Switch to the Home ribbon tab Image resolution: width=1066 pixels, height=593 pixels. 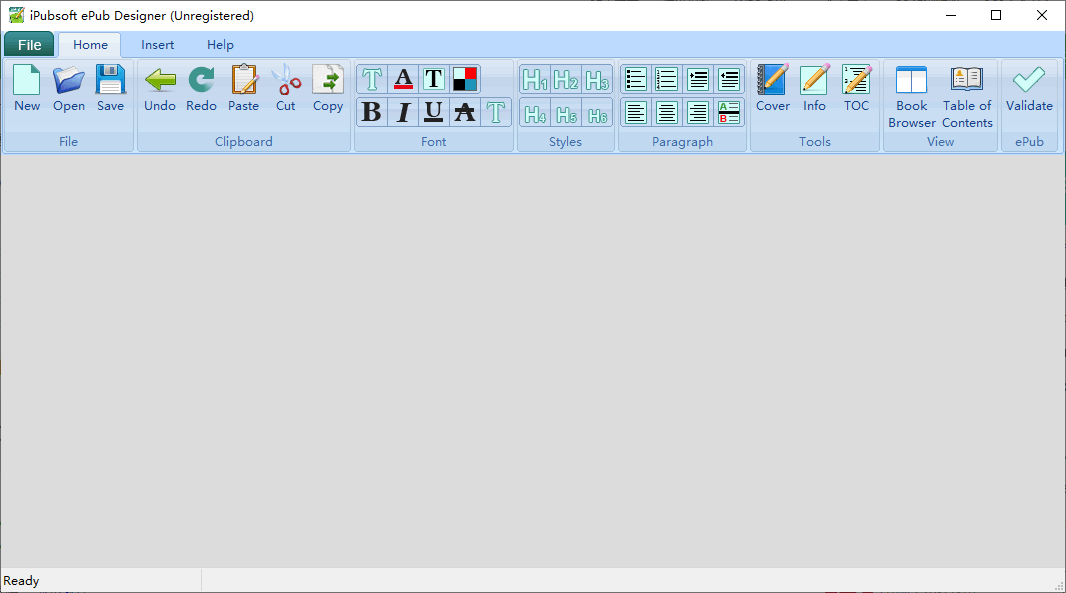tap(90, 45)
